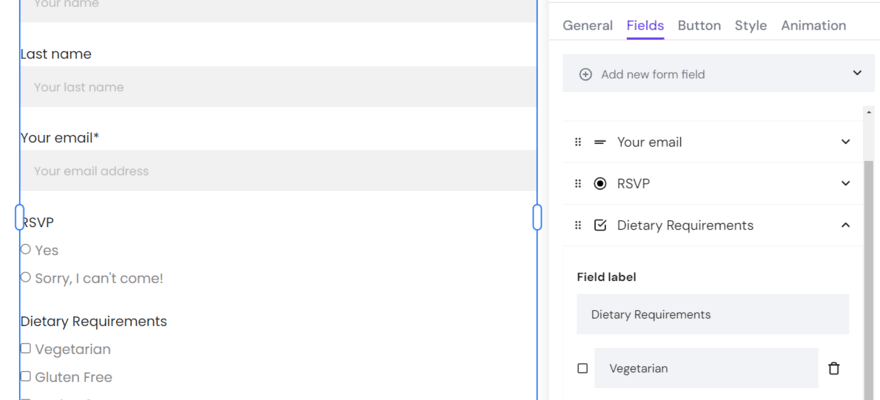
Task: Collapse the Dietary Requirements field section
Action: coord(846,226)
